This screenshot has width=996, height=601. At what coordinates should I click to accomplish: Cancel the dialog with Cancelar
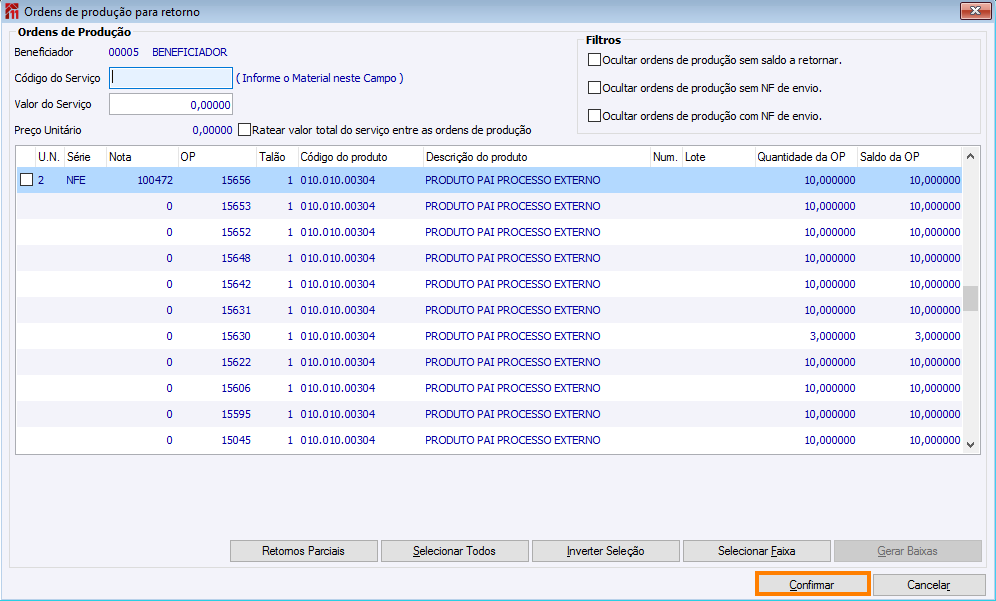coord(929,584)
